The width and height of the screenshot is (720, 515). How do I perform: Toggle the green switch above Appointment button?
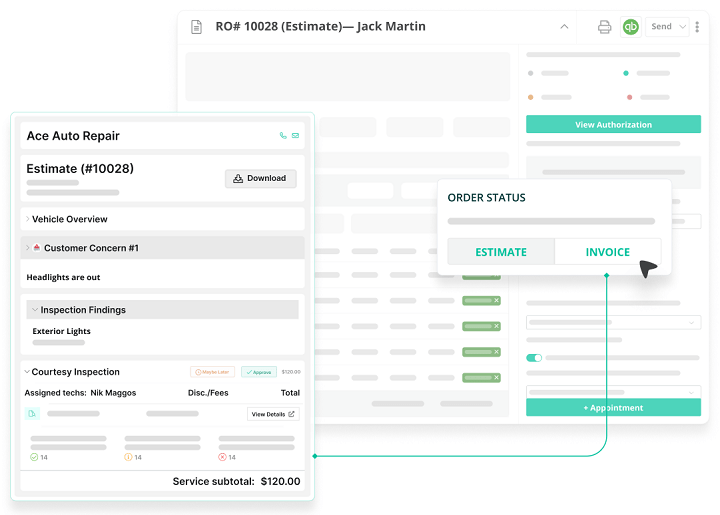coord(534,357)
